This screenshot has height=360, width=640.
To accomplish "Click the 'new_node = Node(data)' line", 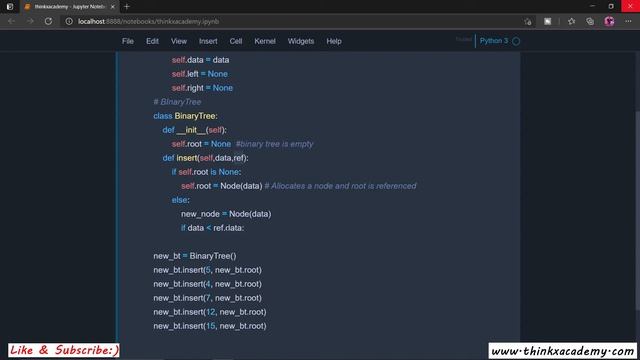I will pos(226,214).
